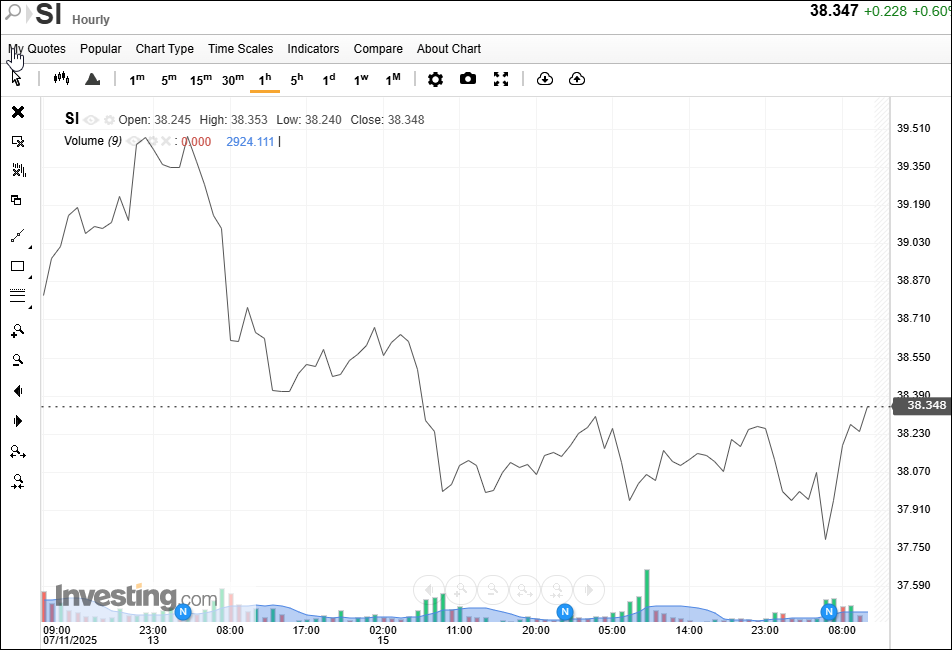The height and width of the screenshot is (650, 952).
Task: Take a chart snapshot with camera icon
Action: (468, 79)
